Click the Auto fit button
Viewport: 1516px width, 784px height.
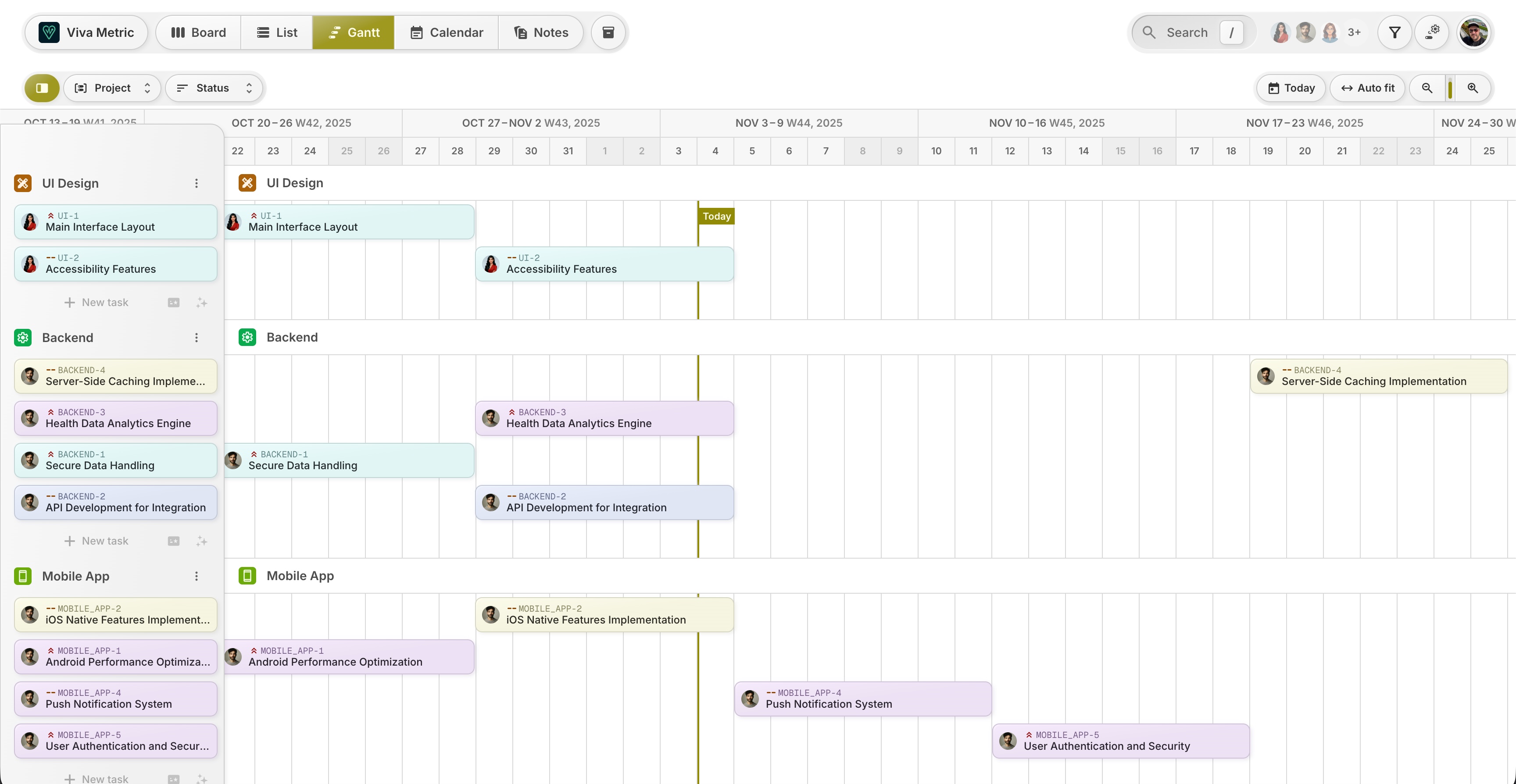(x=1367, y=88)
